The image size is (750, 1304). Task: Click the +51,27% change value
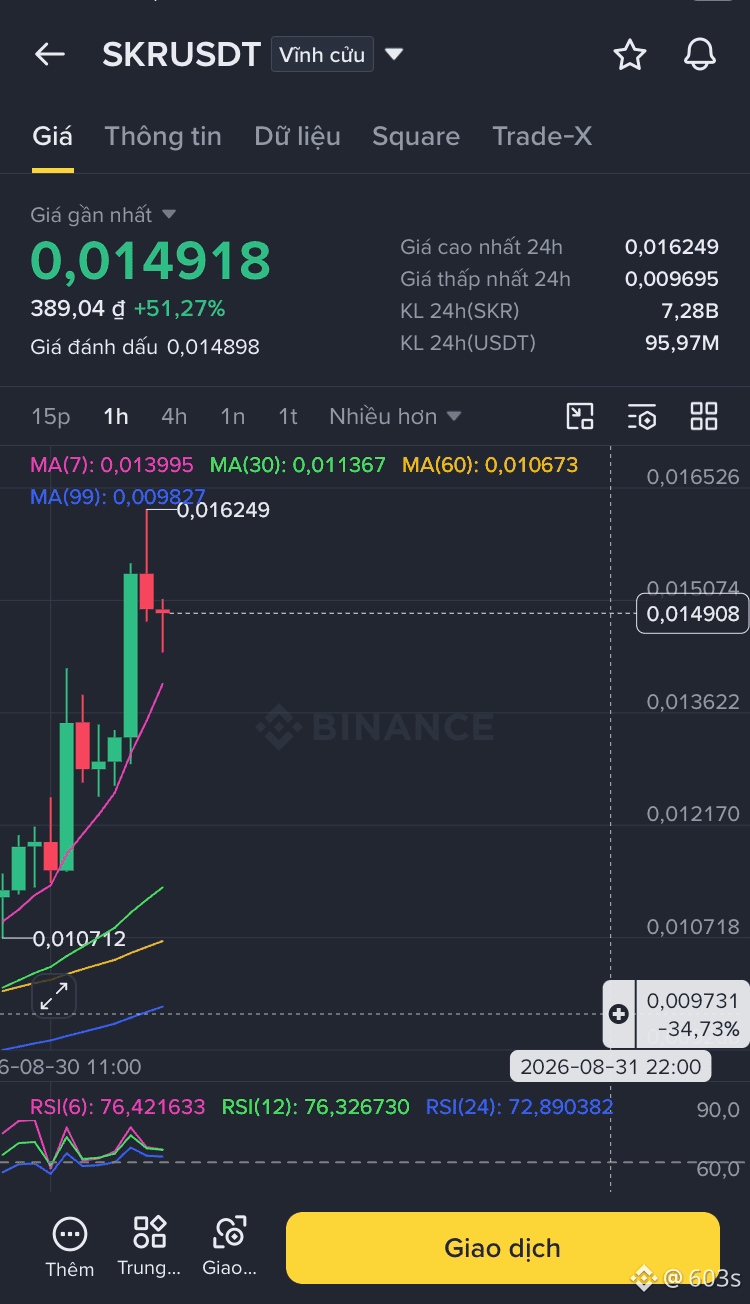(179, 309)
